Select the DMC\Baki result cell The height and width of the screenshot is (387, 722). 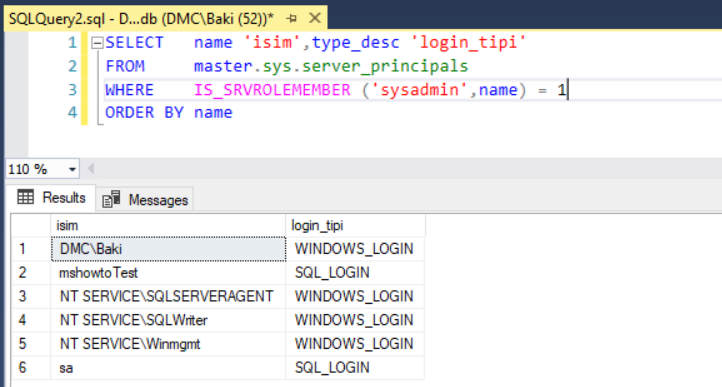pos(169,249)
